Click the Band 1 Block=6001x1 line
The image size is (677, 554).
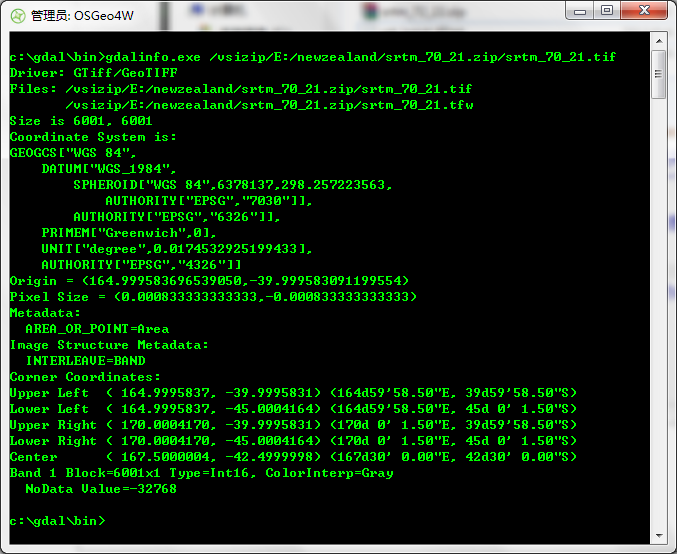tap(202, 473)
